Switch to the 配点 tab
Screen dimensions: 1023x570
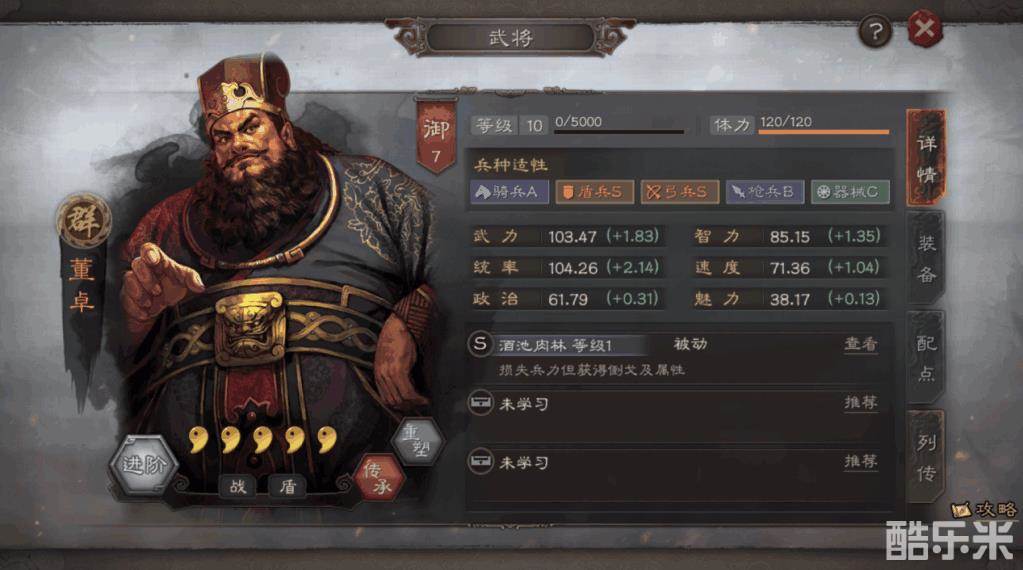(926, 358)
